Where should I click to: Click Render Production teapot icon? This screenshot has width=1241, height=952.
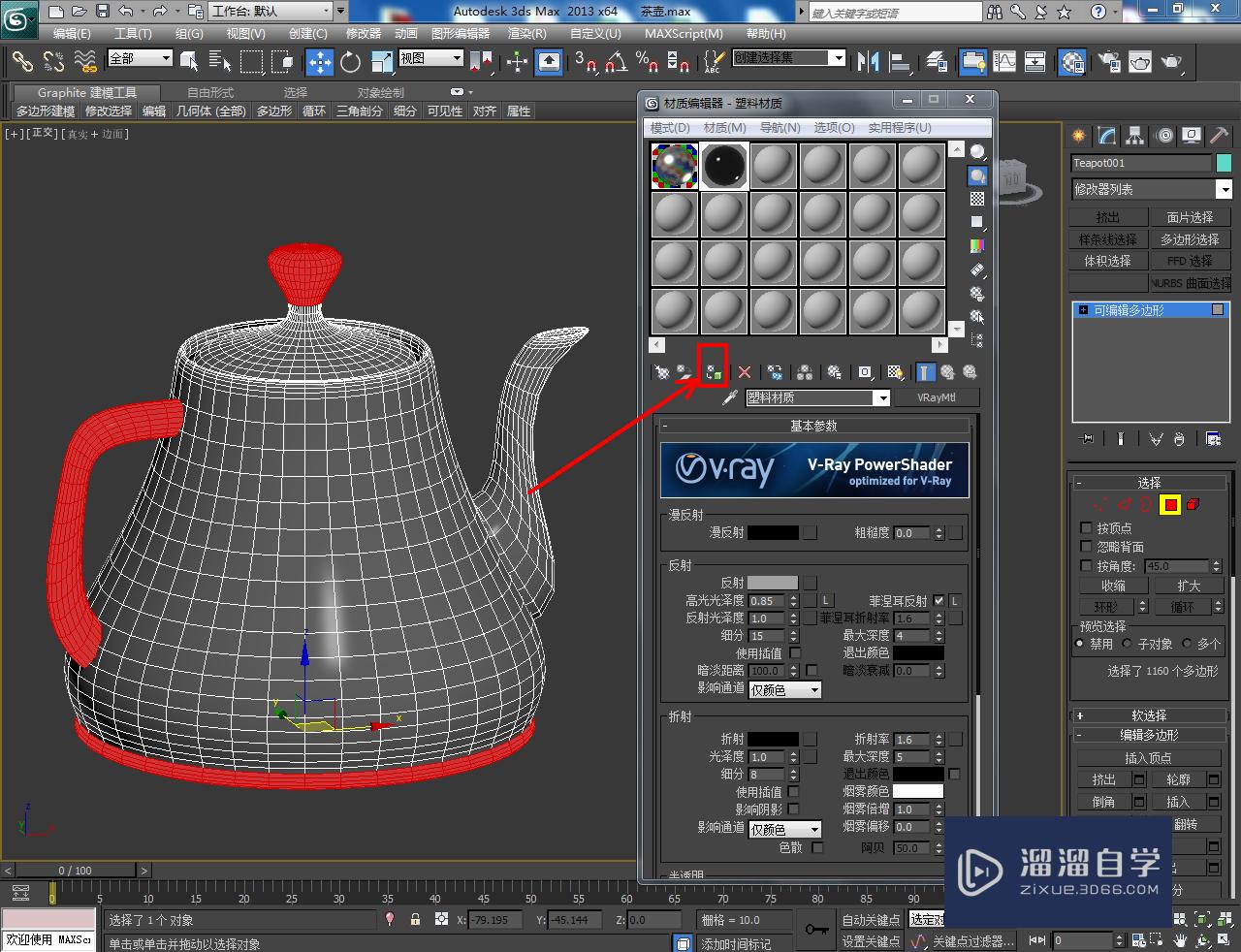coord(1172,62)
